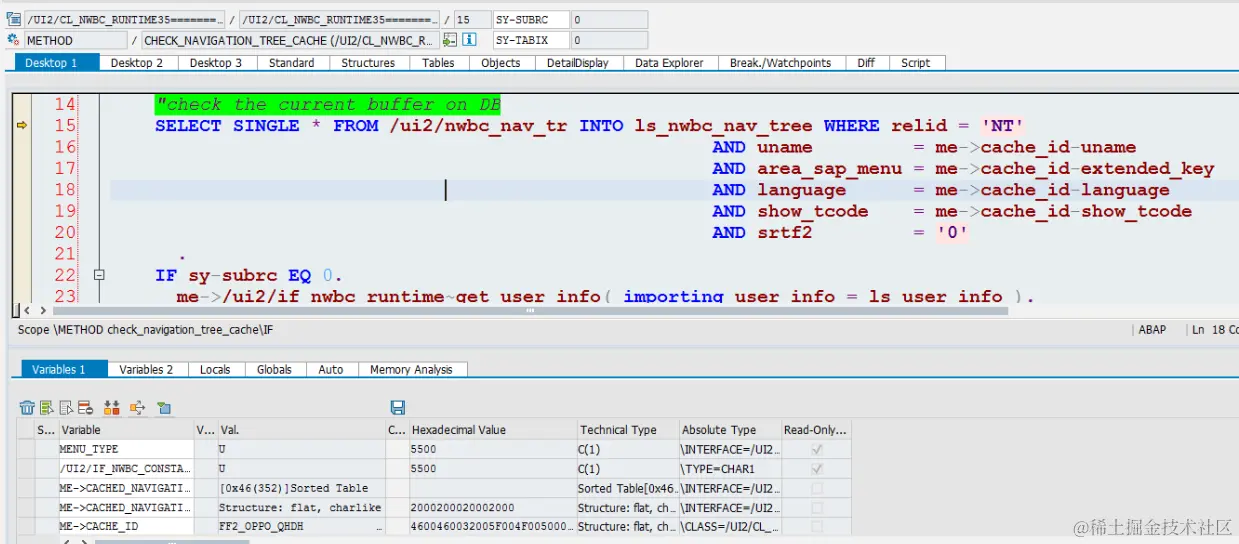The height and width of the screenshot is (544, 1239).
Task: Open the Script tab
Action: tap(916, 62)
